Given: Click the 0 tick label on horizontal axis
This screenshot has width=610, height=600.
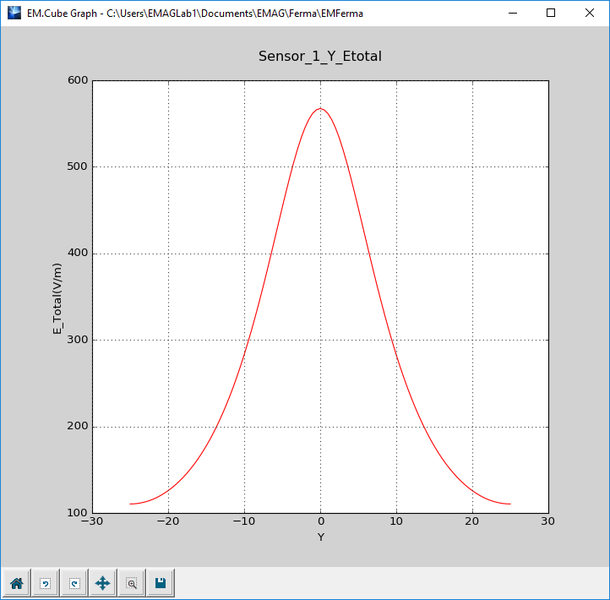Looking at the screenshot, I should point(320,521).
